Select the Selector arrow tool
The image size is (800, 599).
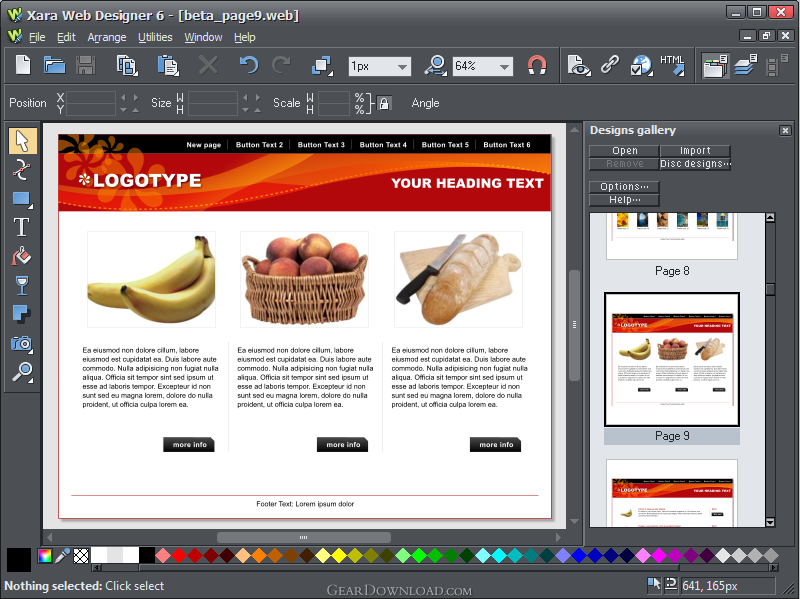coord(22,141)
